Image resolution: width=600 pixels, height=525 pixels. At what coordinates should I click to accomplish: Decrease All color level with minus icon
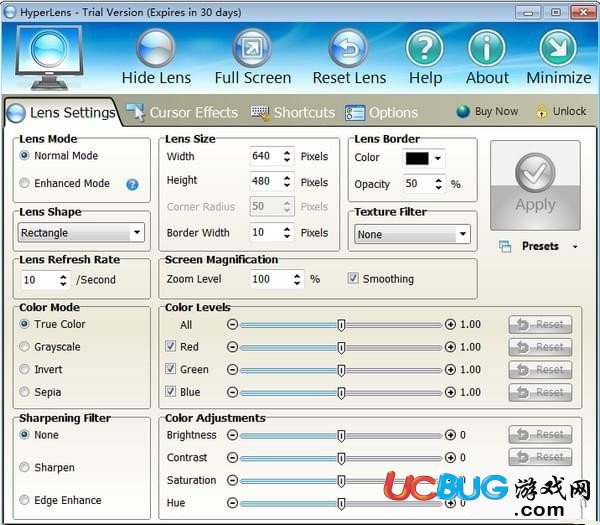tap(232, 324)
